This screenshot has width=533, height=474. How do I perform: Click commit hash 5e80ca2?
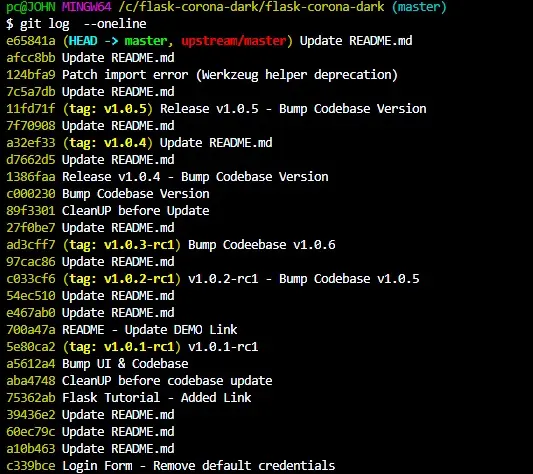coord(31,347)
